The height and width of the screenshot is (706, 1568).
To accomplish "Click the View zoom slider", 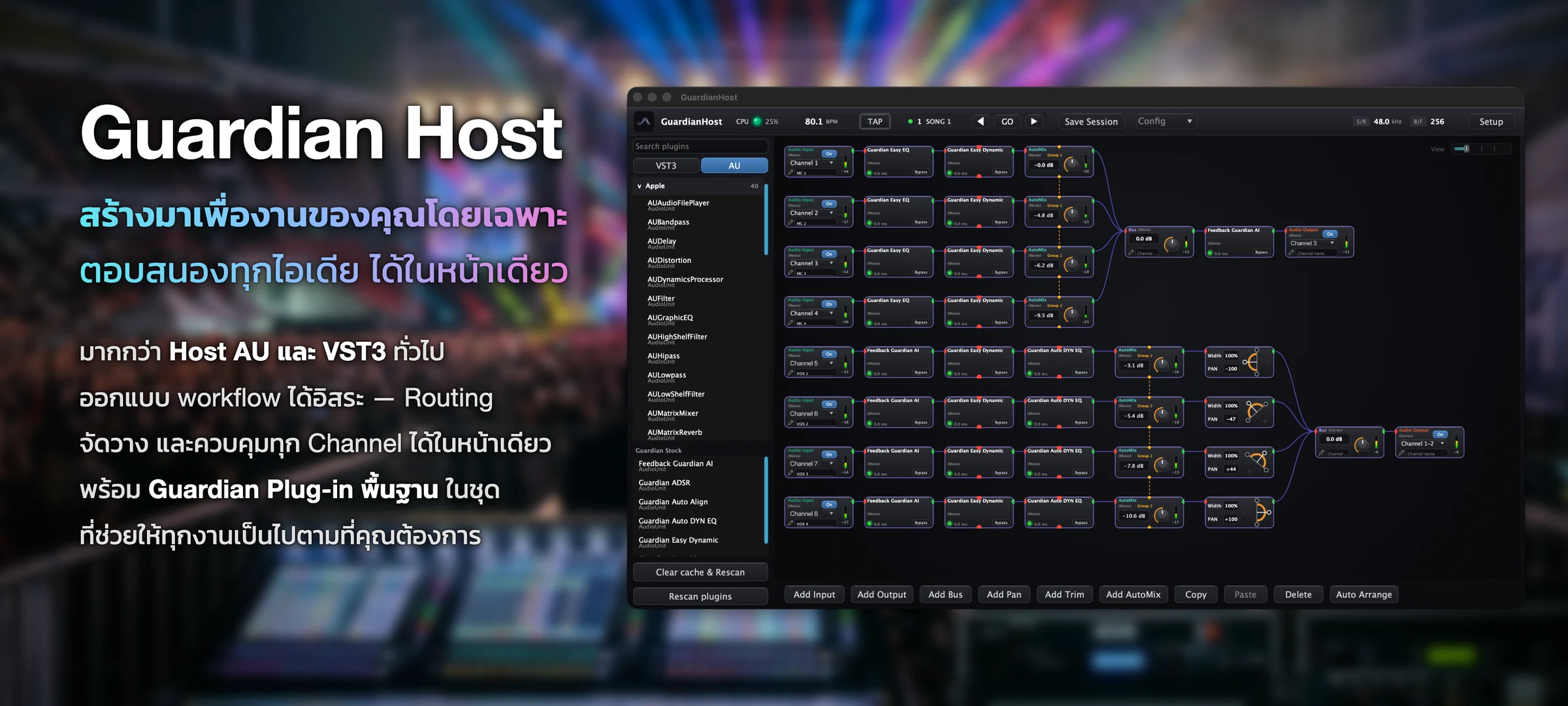I will pyautogui.click(x=1482, y=149).
